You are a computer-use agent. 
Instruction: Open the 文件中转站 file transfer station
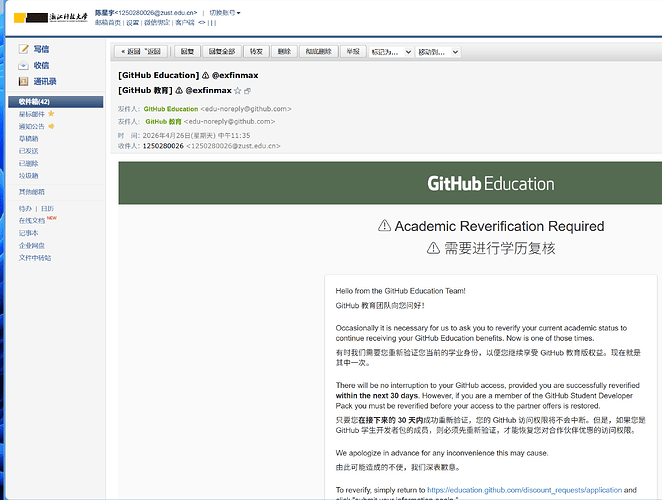pos(35,258)
